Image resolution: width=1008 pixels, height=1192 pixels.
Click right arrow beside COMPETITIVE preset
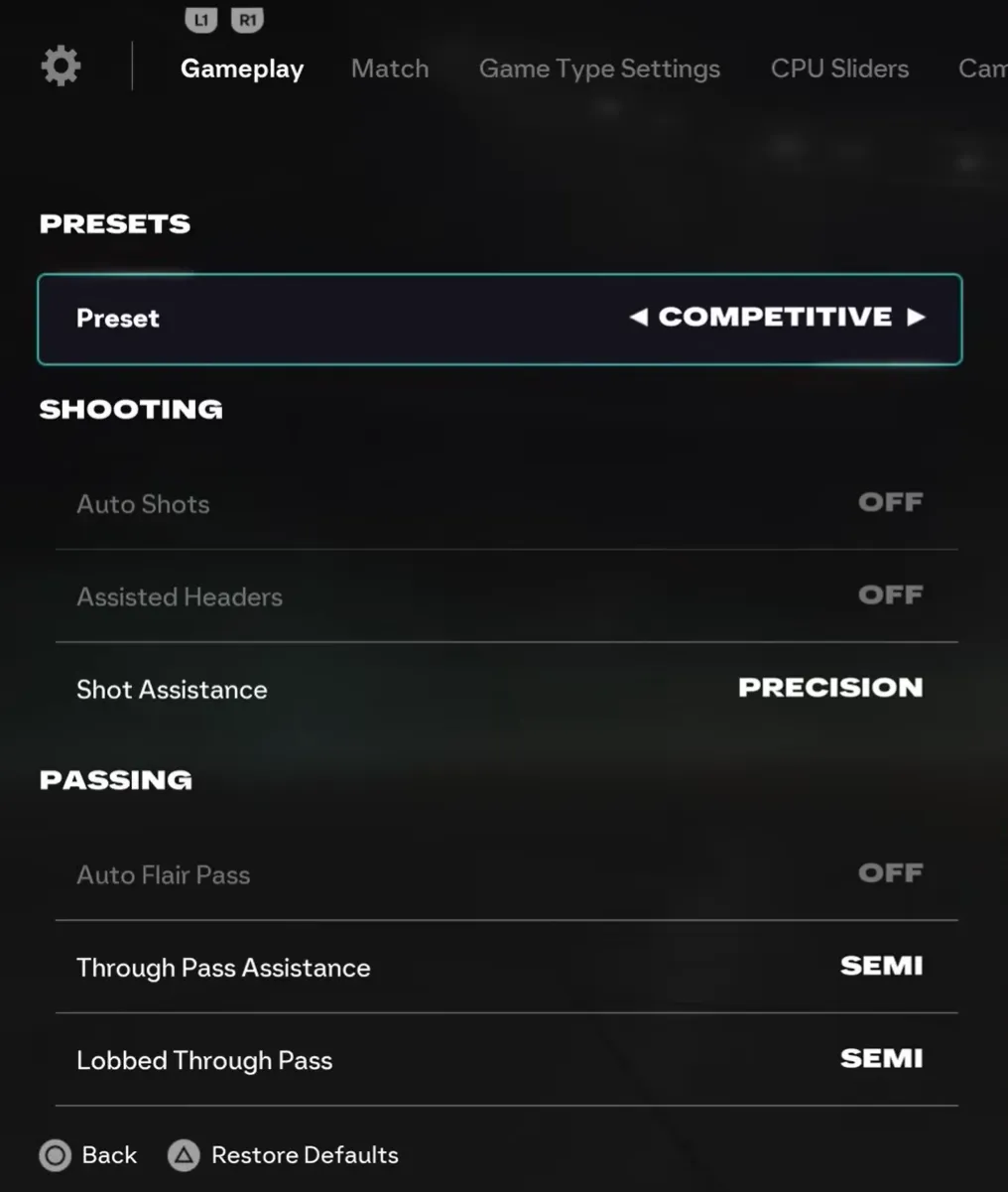click(x=916, y=318)
